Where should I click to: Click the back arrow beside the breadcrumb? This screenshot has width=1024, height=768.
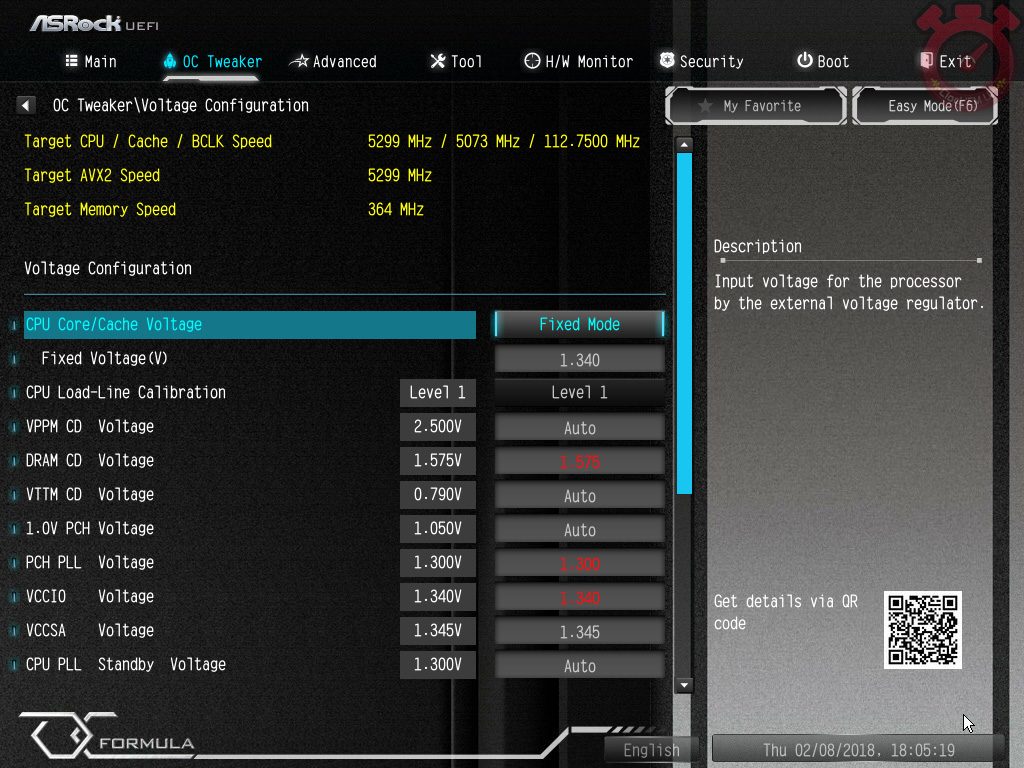[27, 105]
